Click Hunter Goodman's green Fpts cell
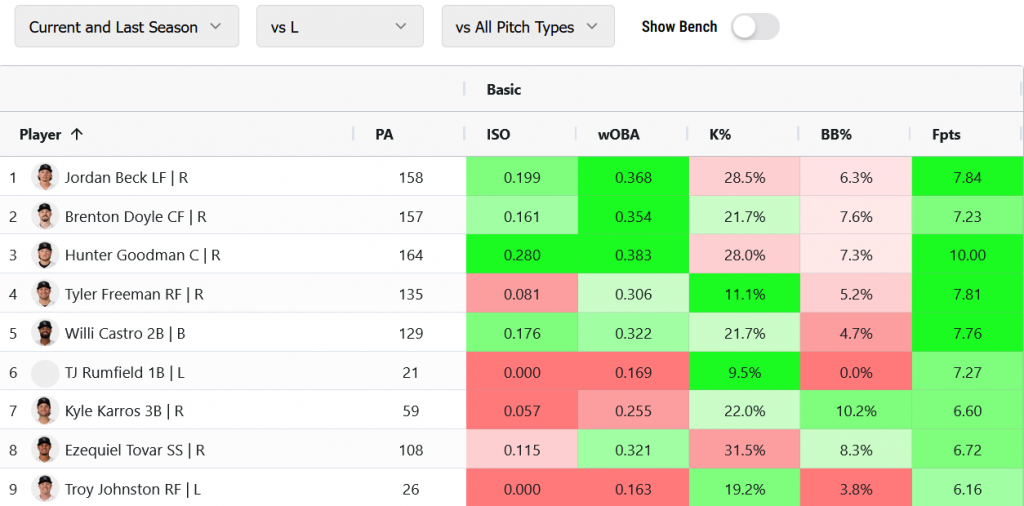Screen dimensions: 1024x506 click(967, 255)
